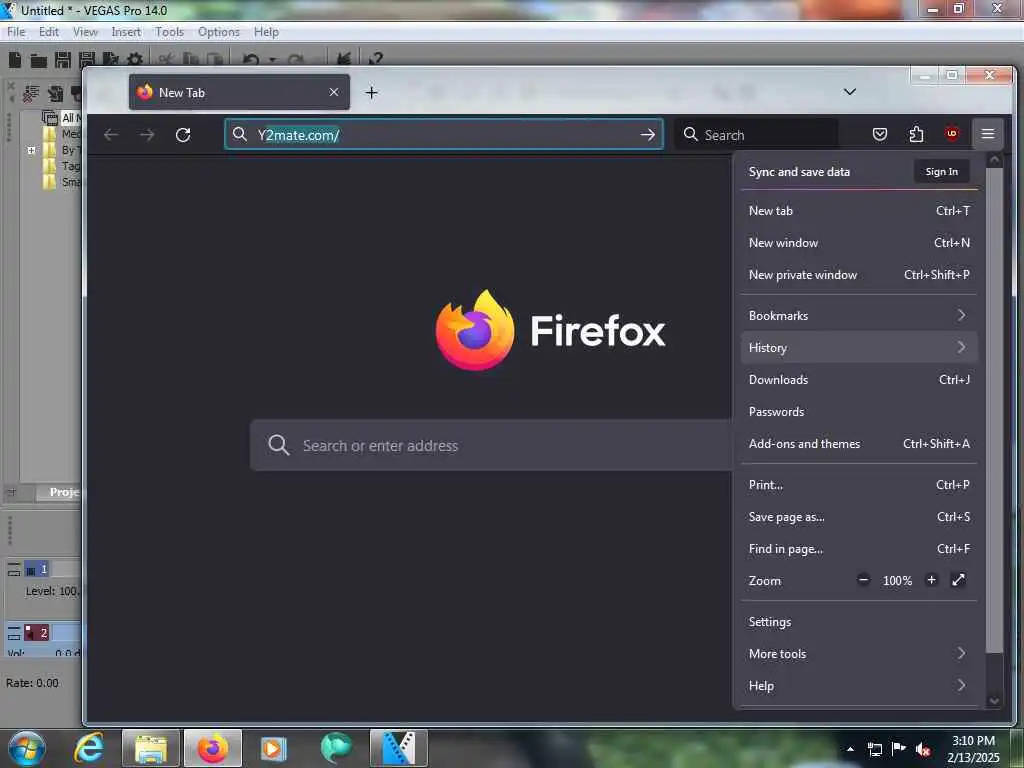Click the uBlock Origin extension icon

pos(952,135)
